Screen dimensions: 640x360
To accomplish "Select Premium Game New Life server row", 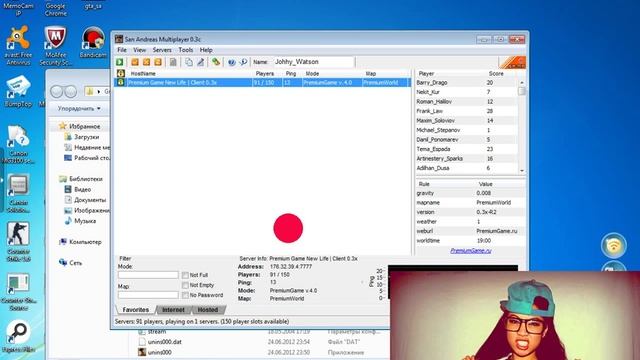I will click(x=262, y=82).
